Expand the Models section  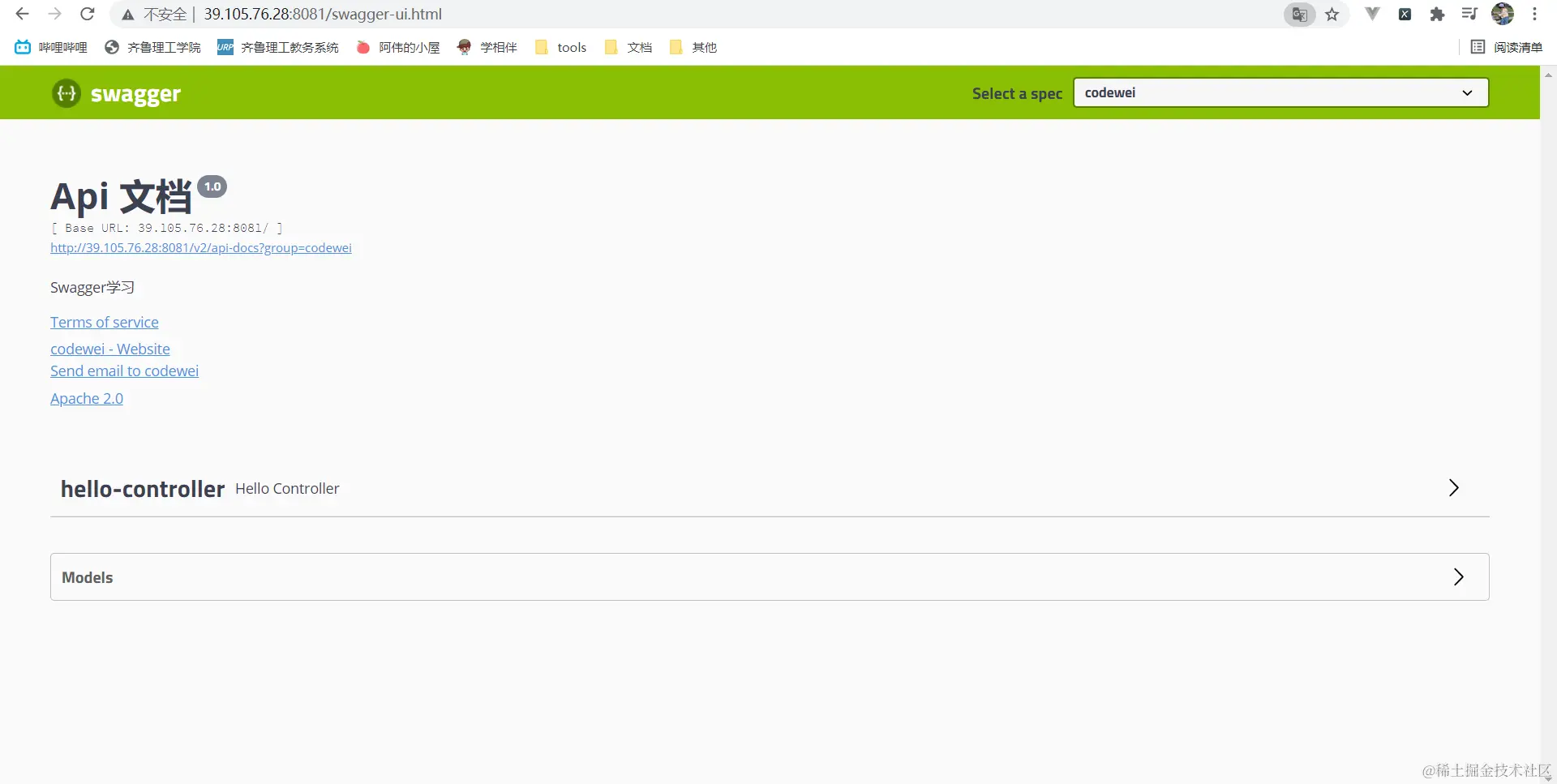(x=770, y=577)
